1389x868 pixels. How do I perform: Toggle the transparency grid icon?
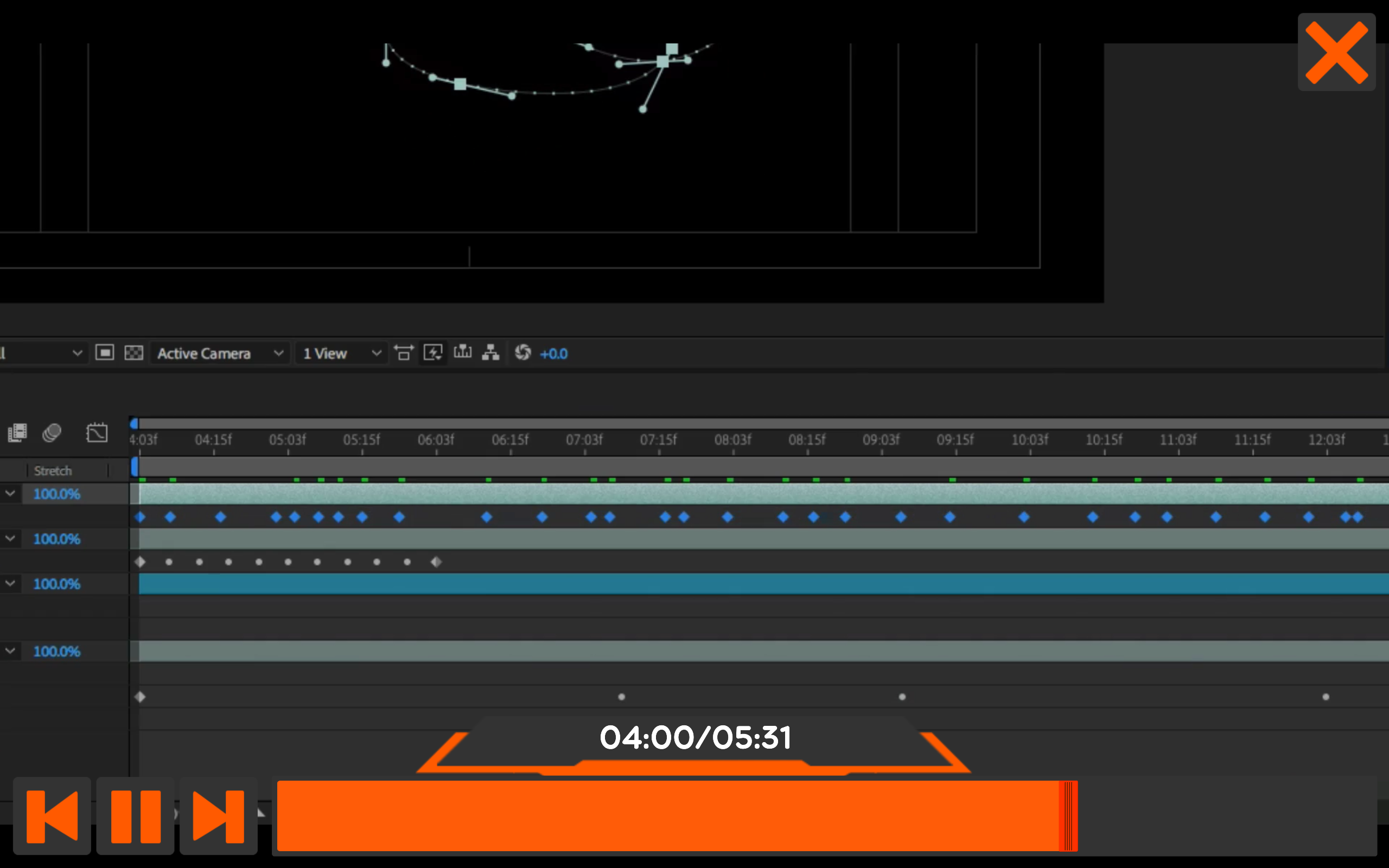tap(133, 353)
